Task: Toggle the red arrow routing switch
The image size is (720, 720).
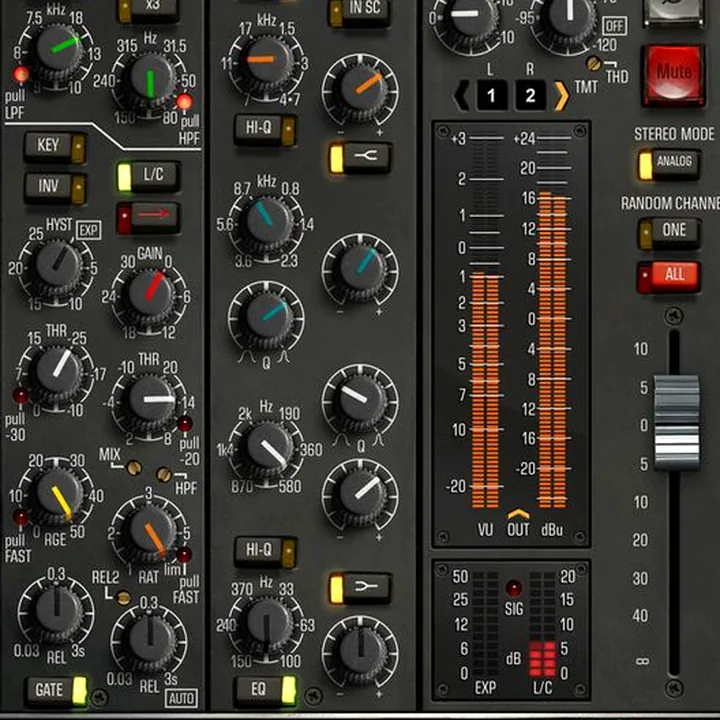Action: (148, 216)
